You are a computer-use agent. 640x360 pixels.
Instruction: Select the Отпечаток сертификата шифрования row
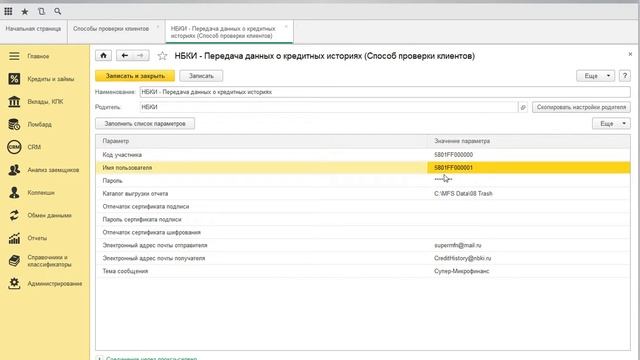[x=363, y=232]
